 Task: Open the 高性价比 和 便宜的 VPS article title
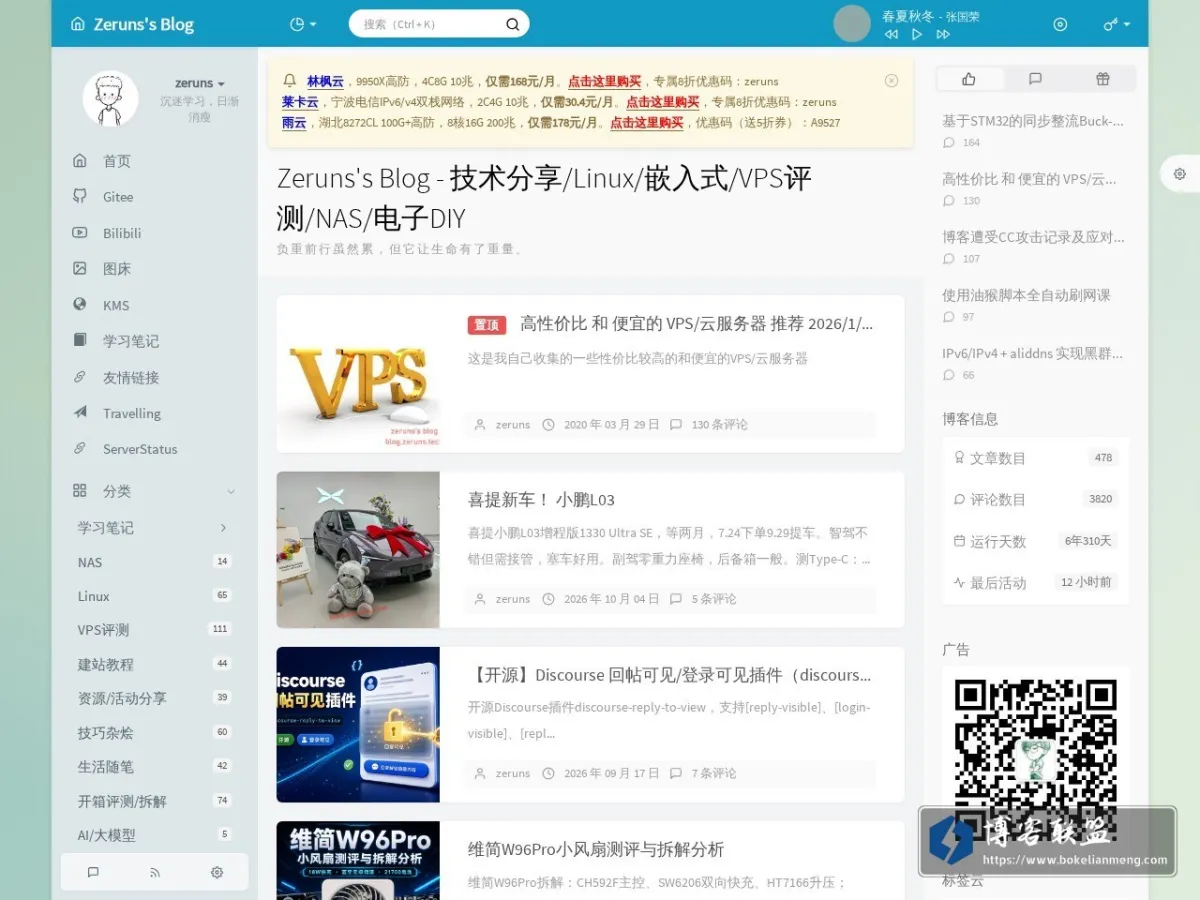(x=696, y=324)
